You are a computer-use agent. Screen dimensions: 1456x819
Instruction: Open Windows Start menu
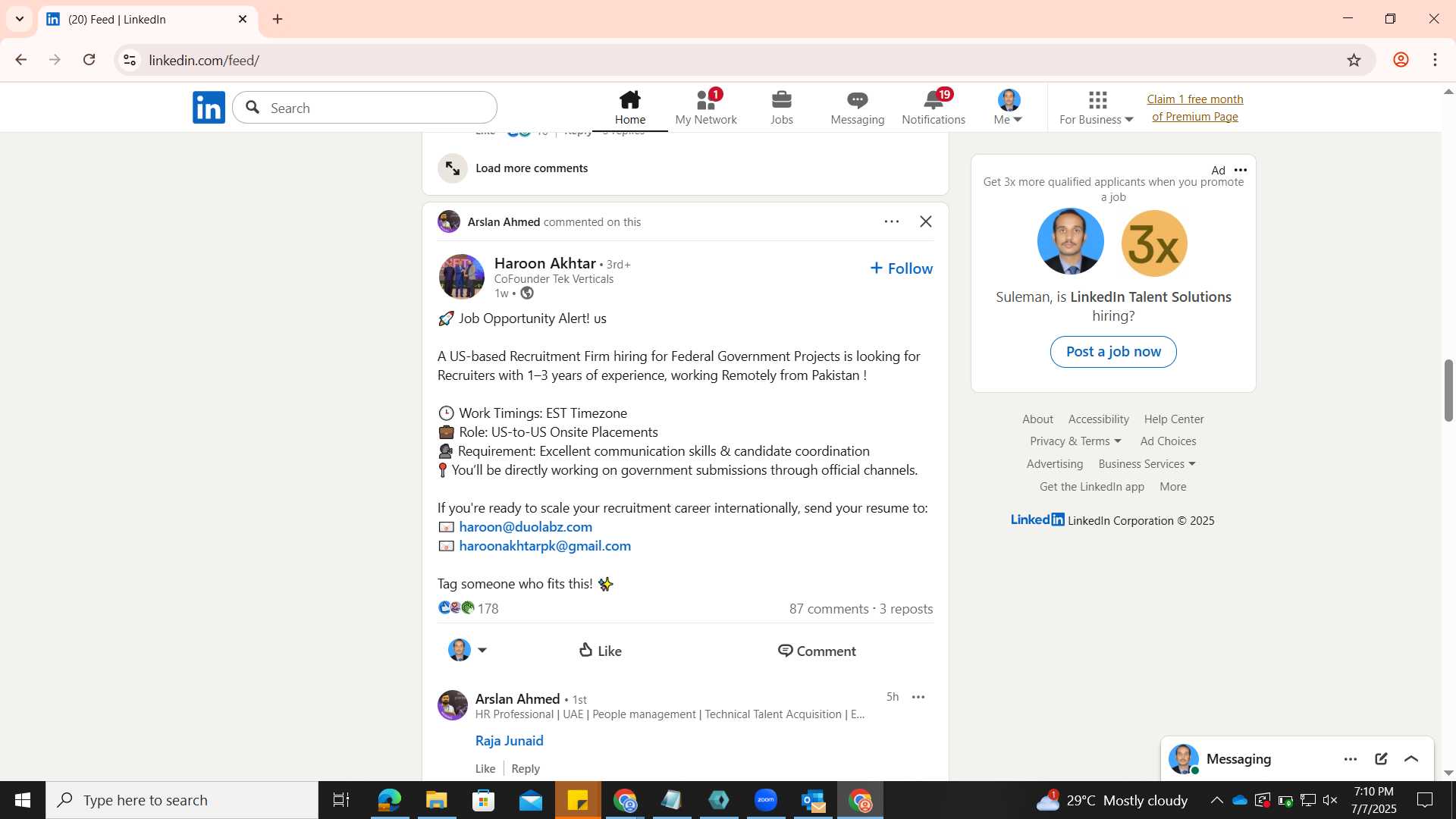22,800
